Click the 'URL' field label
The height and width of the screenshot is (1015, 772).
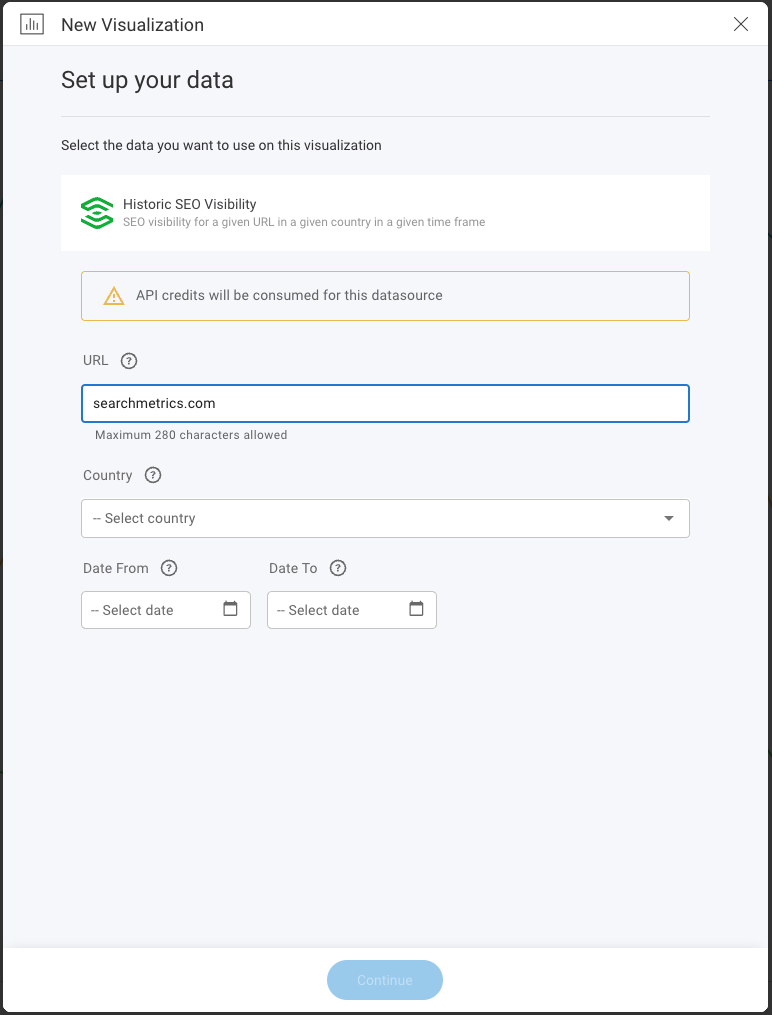[x=96, y=361]
